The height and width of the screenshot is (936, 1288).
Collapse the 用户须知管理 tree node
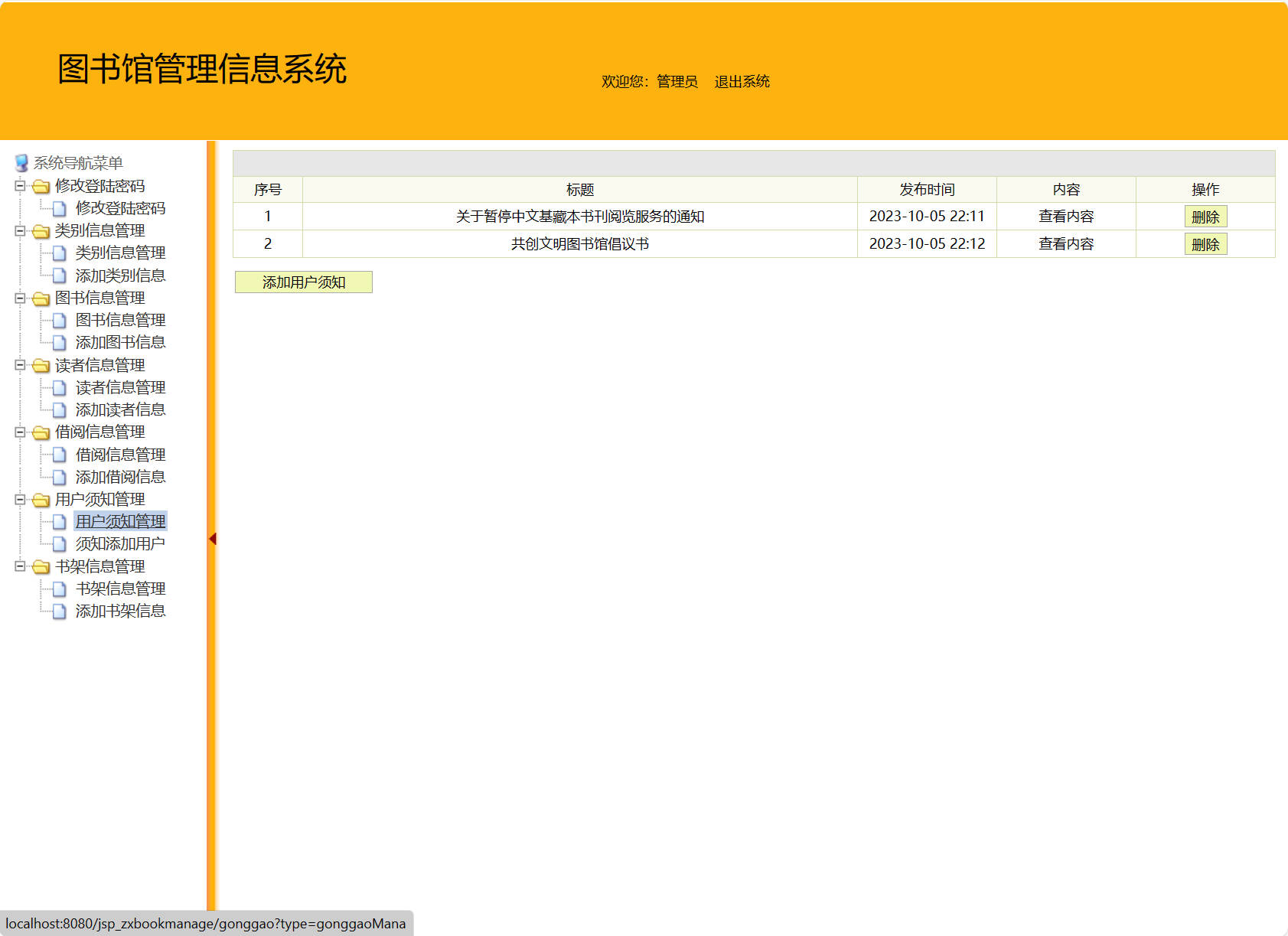20,500
